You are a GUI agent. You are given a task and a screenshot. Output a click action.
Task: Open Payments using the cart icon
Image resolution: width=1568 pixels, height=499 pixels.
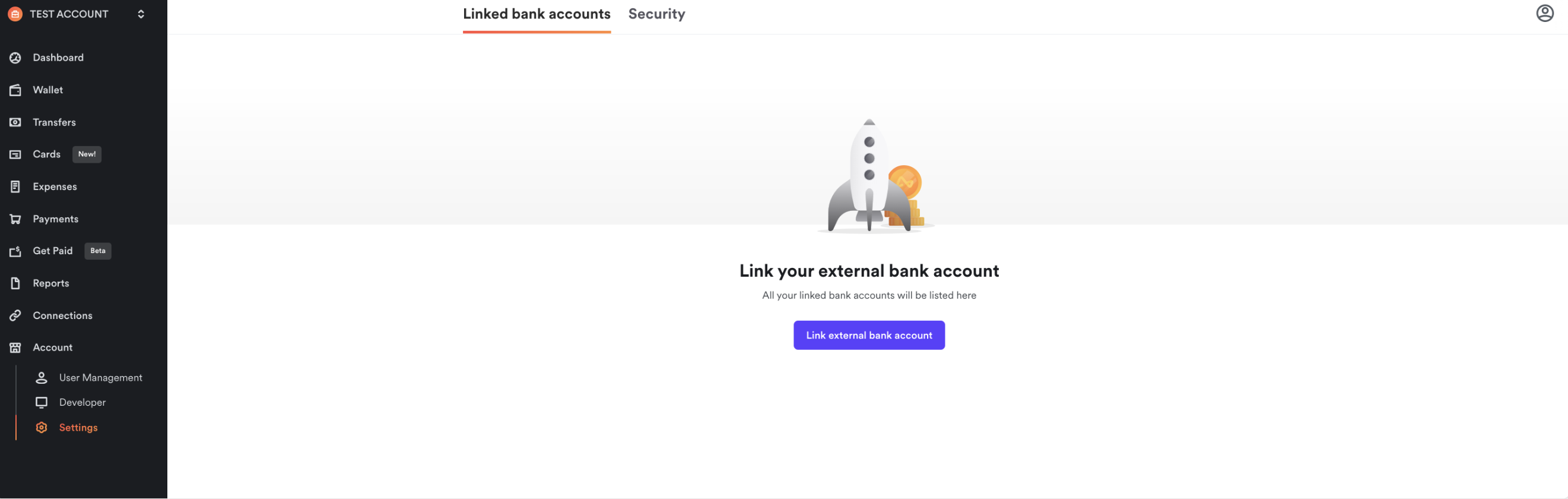tap(15, 219)
